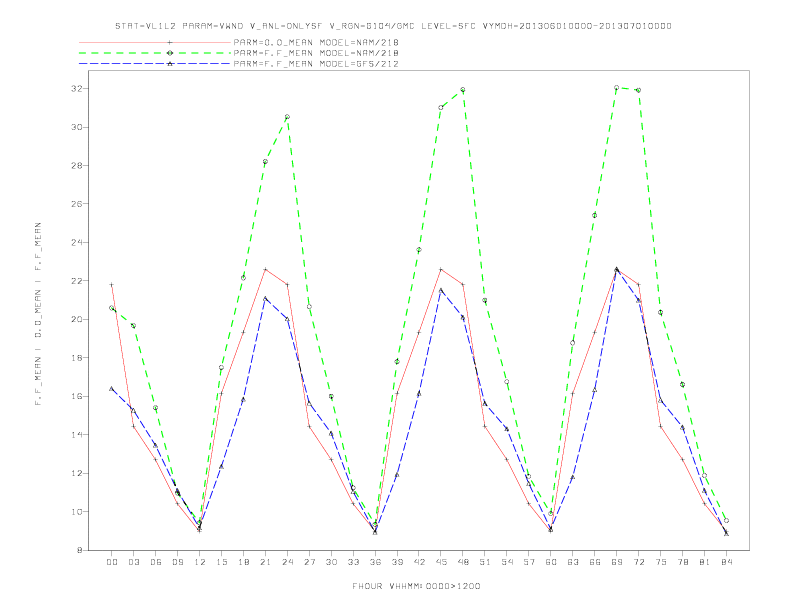Click the chart title starting with STAT-VL1L2
The image size is (792, 612).
(393, 26)
